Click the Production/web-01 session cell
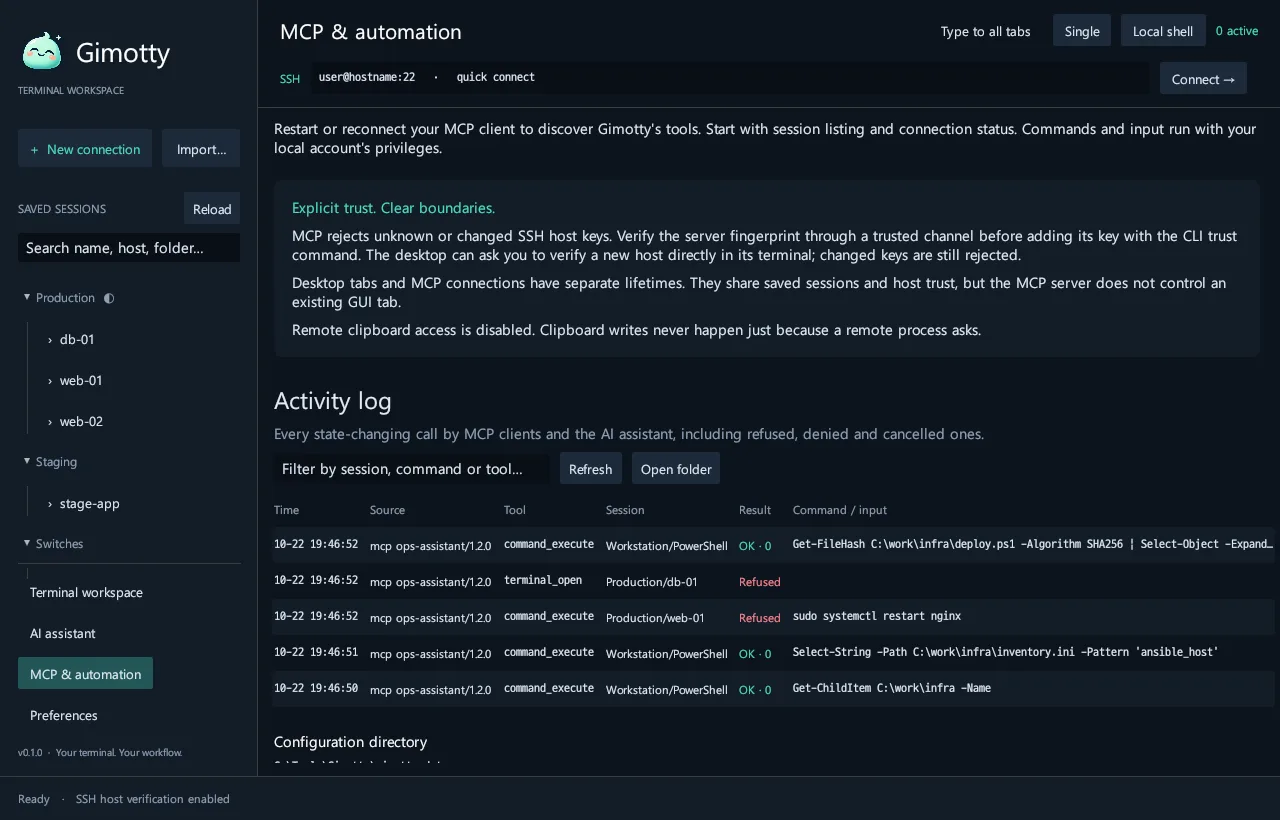This screenshot has width=1280, height=820. click(x=655, y=618)
